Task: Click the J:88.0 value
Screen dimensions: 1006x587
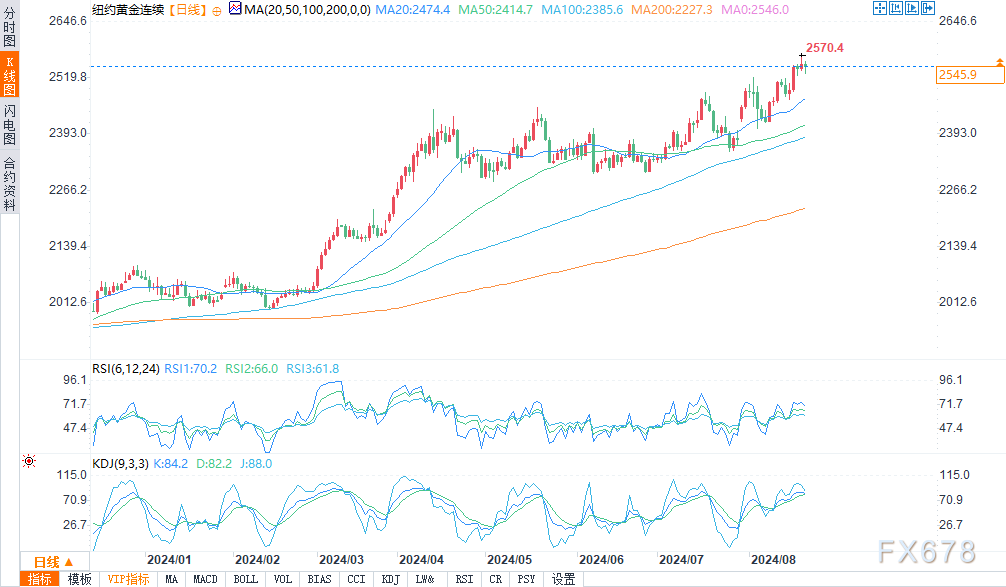Action: pos(256,464)
